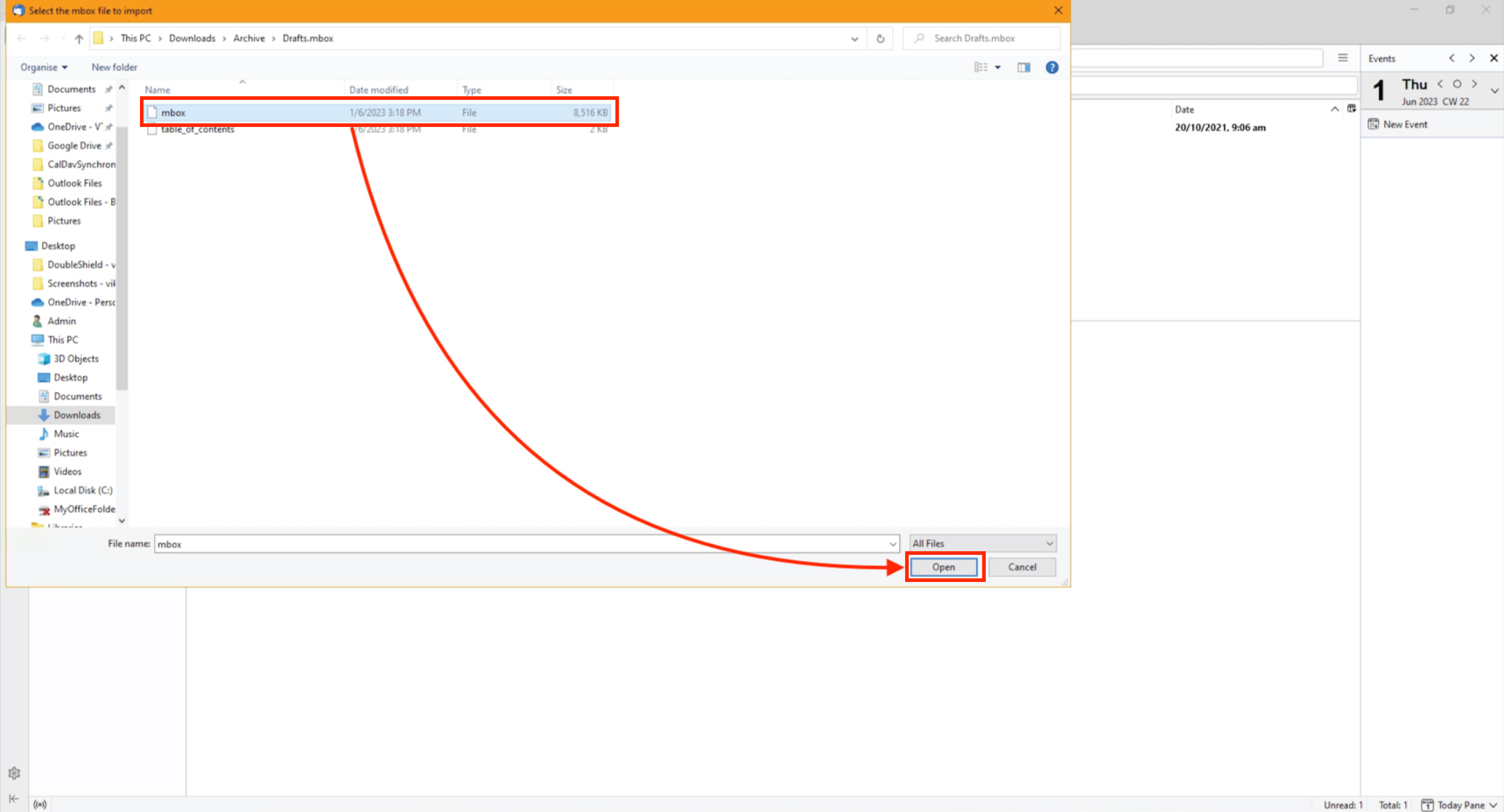
Task: Click the online status icon in status bar
Action: click(x=39, y=804)
